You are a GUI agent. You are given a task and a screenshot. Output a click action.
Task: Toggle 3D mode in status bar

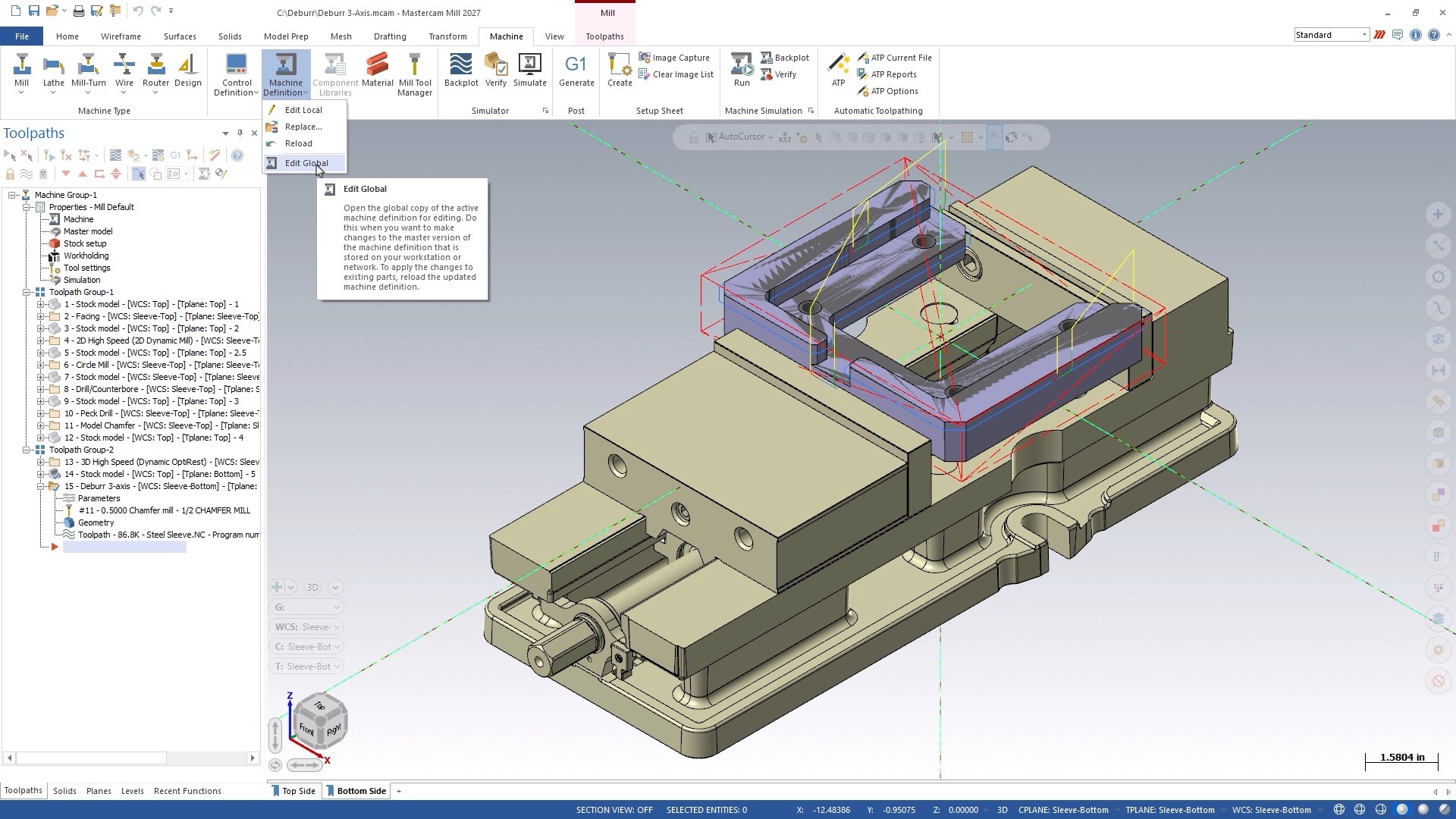(x=1002, y=810)
